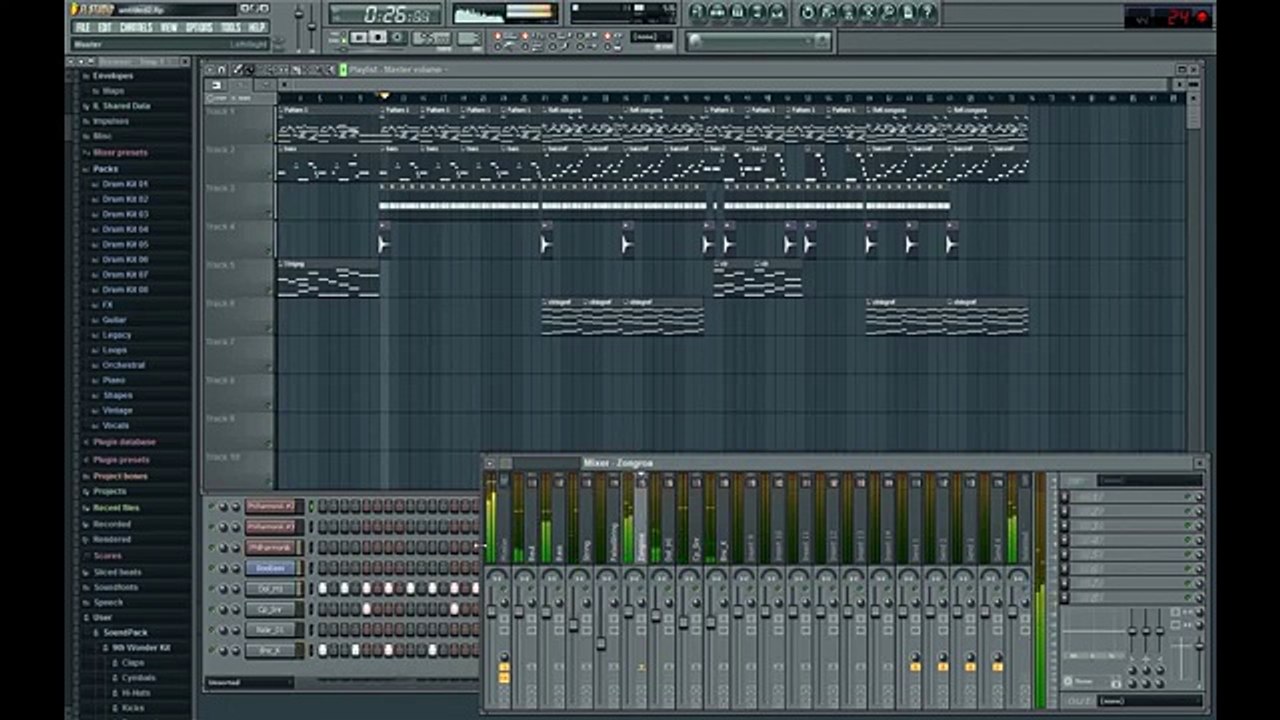The image size is (1280, 720).
Task: Click the question mark help icon in toolbar
Action: pos(928,12)
